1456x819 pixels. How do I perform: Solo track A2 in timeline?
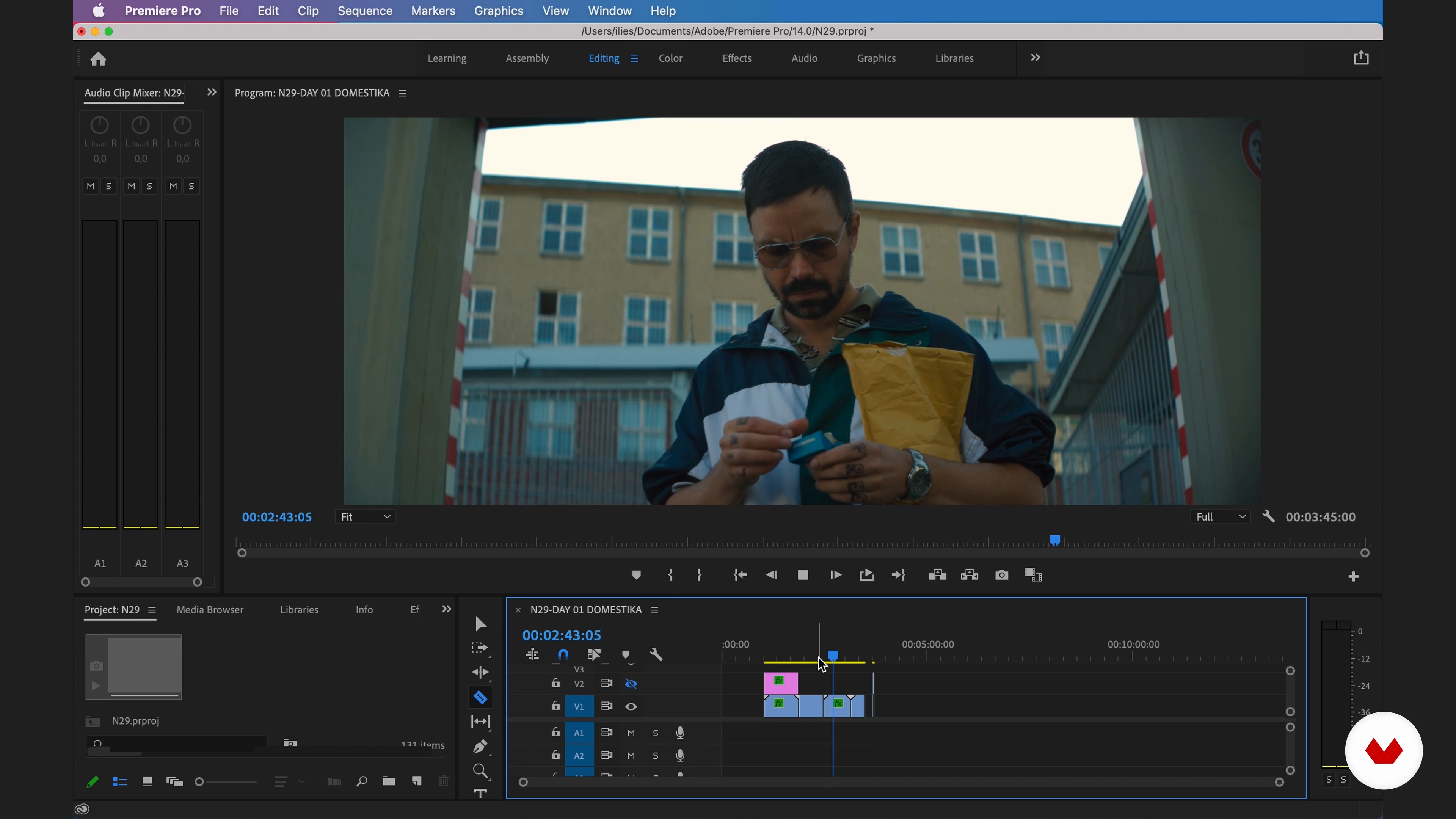coord(656,756)
